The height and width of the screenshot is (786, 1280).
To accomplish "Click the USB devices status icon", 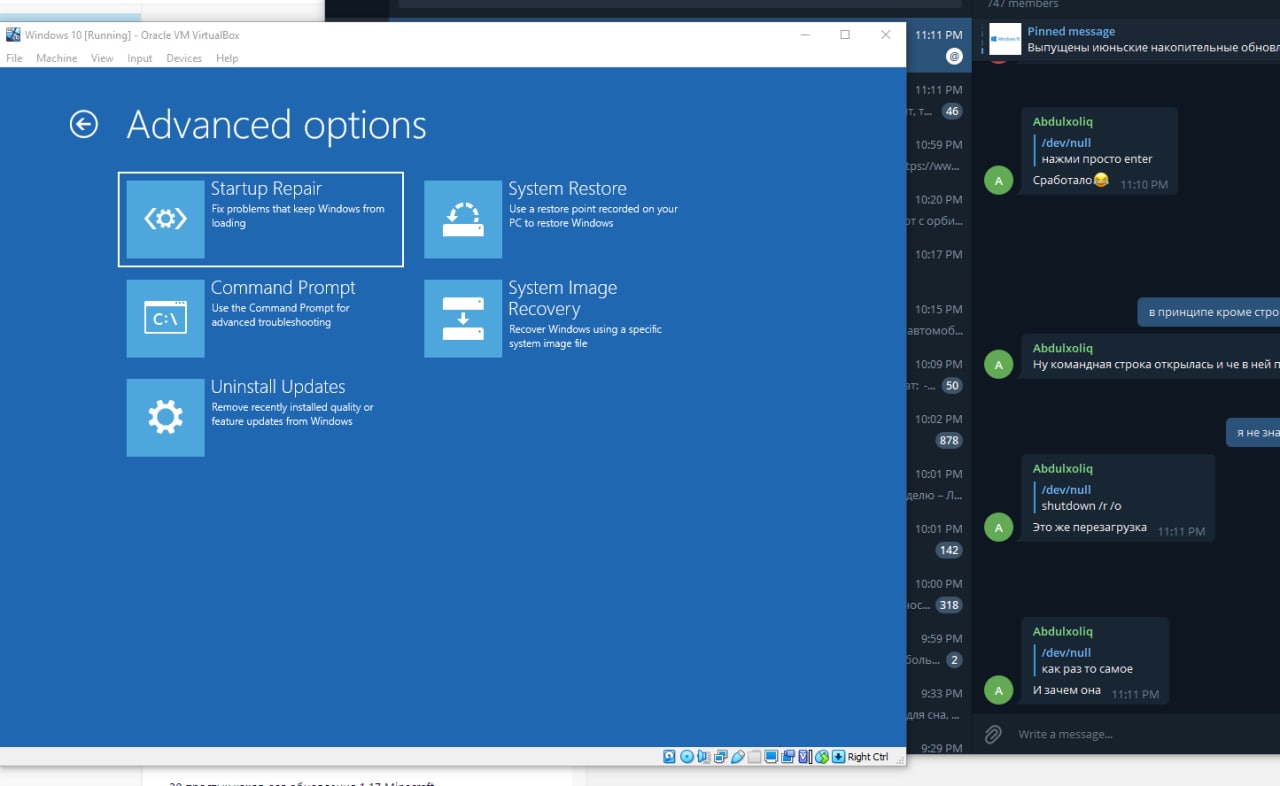I will point(738,756).
